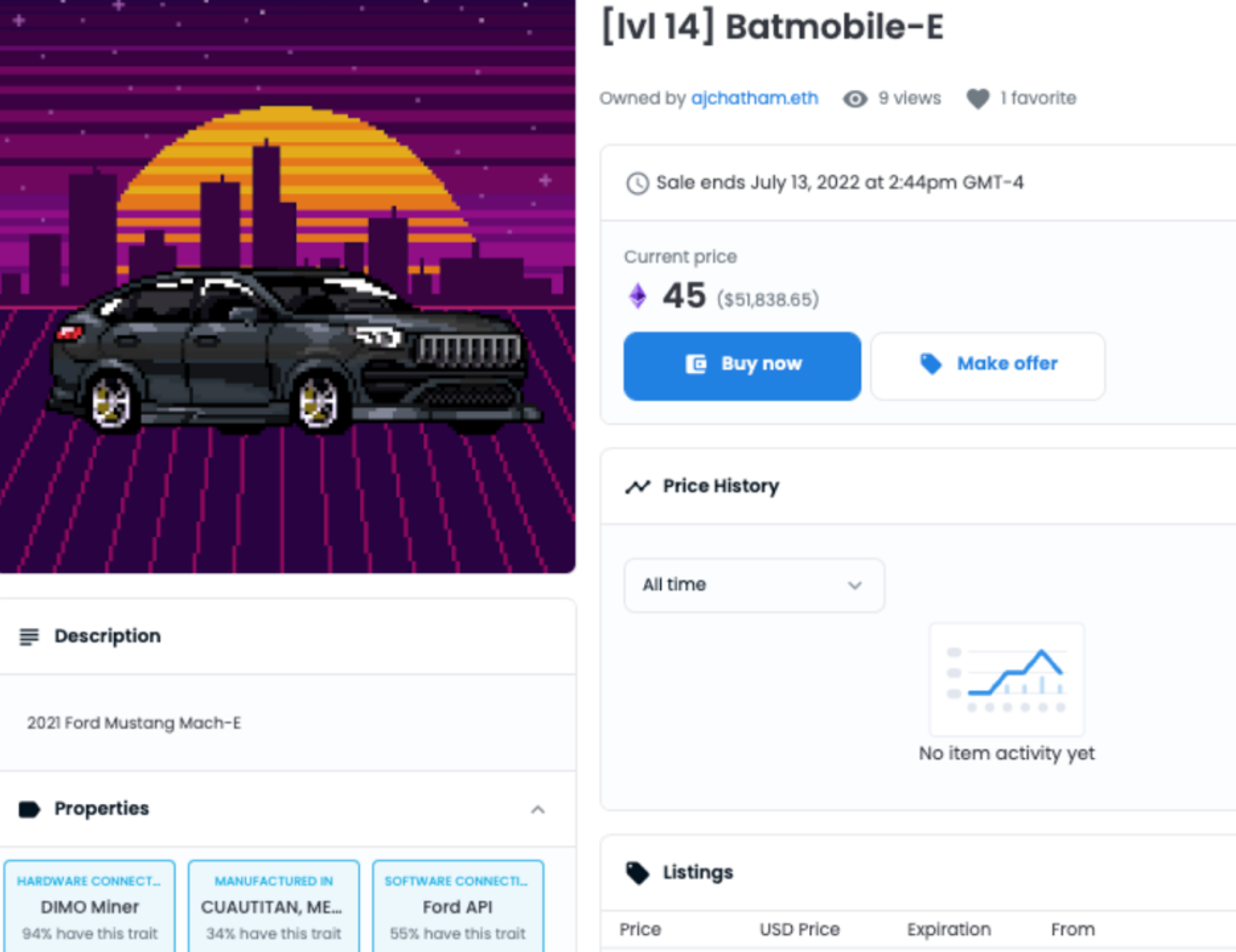This screenshot has width=1236, height=952.
Task: Click the Buy now button
Action: pyautogui.click(x=742, y=365)
